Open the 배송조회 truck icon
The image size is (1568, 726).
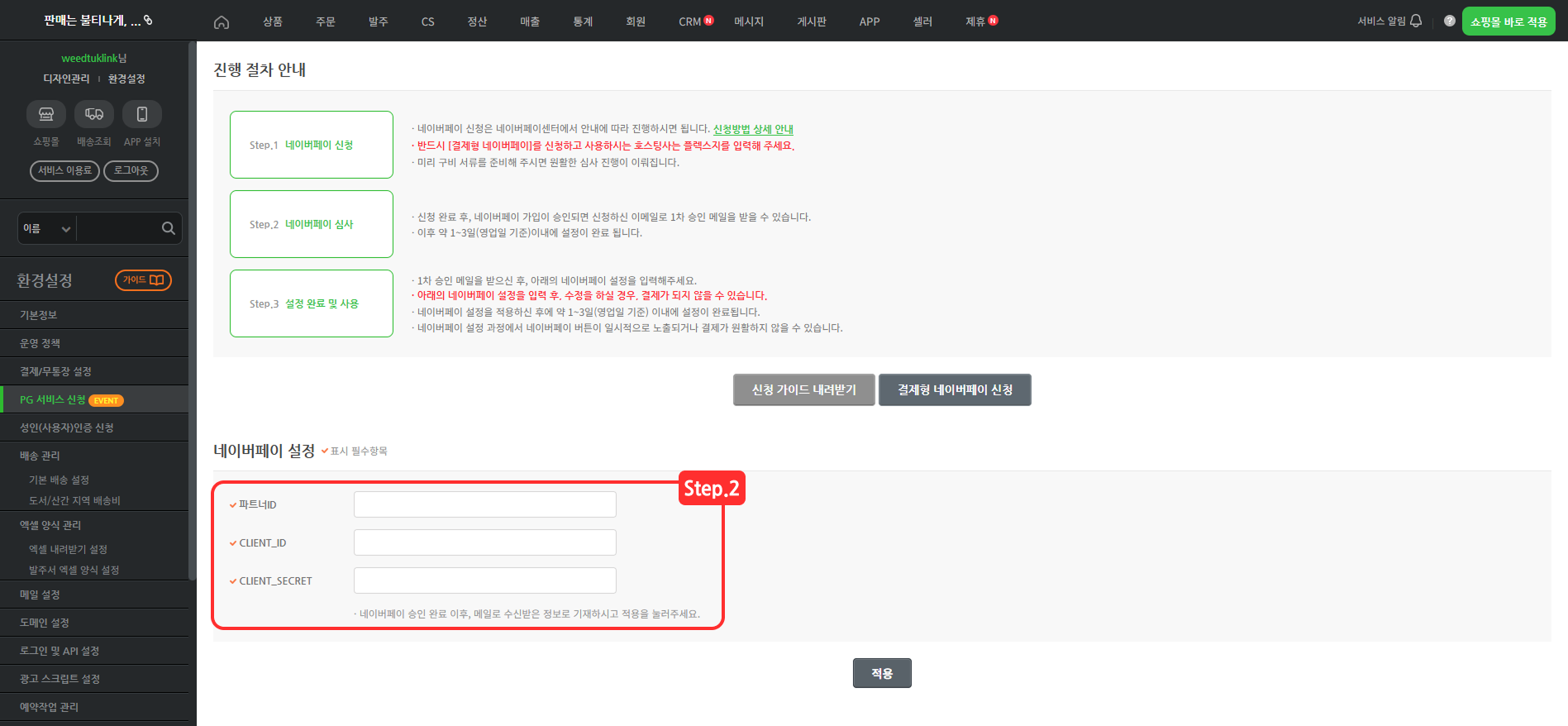94,114
